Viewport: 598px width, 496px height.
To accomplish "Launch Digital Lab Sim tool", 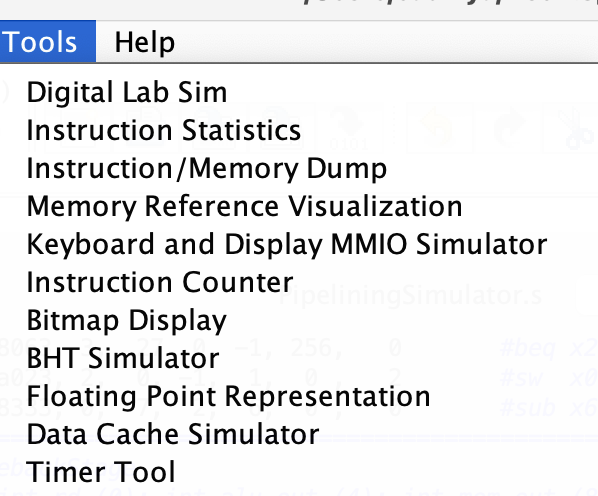I will click(x=127, y=92).
